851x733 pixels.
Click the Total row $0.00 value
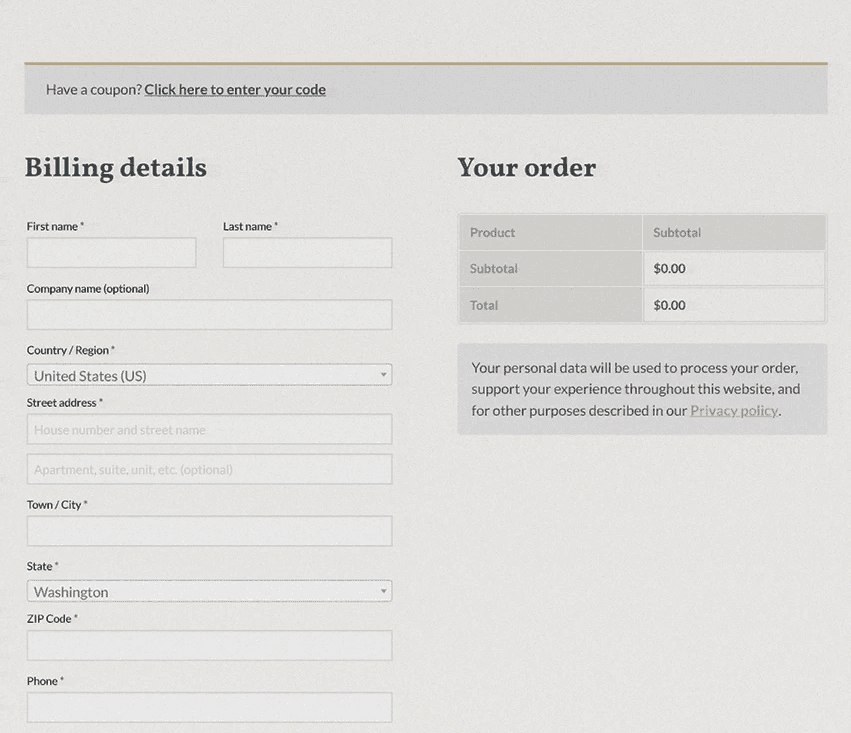pyautogui.click(x=669, y=305)
